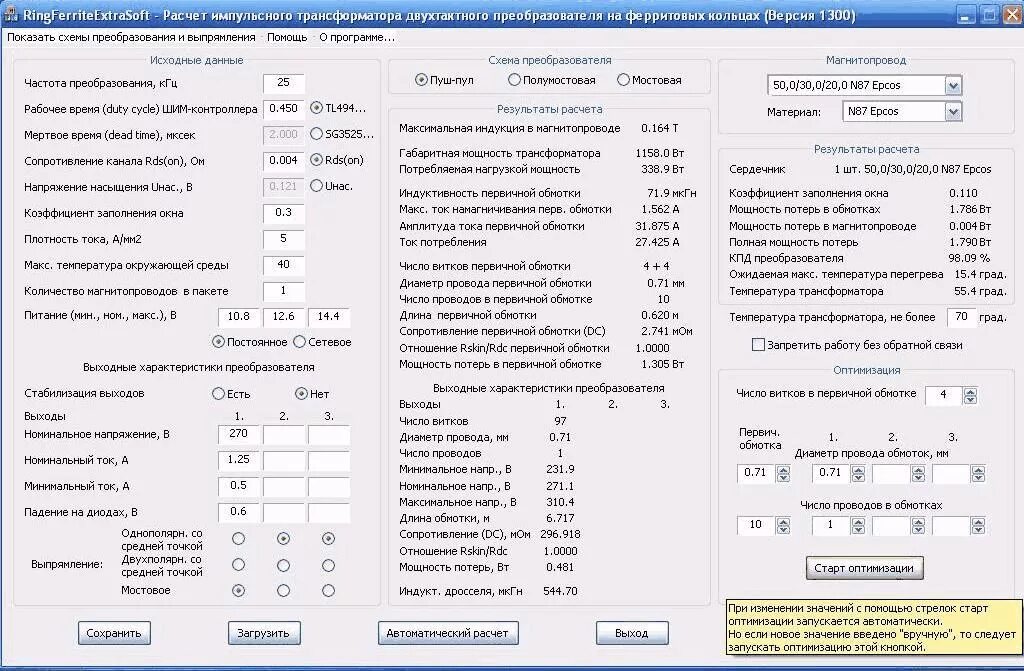Viewport: 1024px width, 671px height.
Task: Click the Габаритная мощность value 1158.0 Вт
Action: pos(660,153)
